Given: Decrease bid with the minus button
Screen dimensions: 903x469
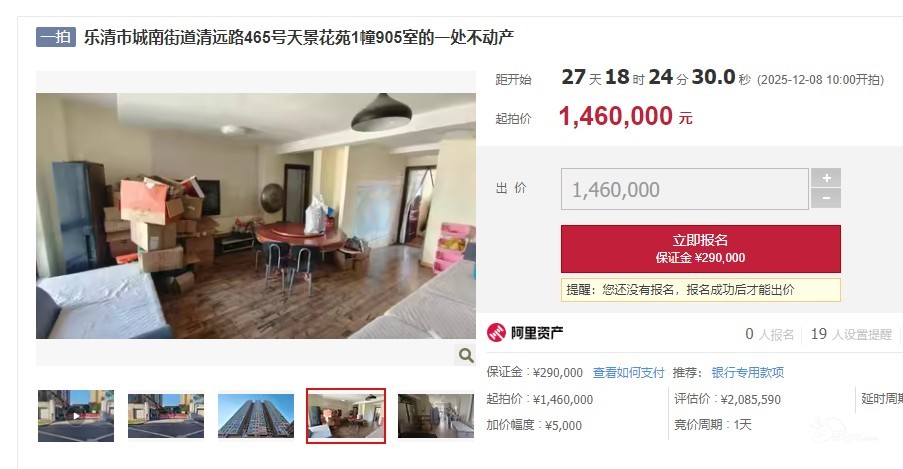Looking at the screenshot, I should pyautogui.click(x=826, y=198).
